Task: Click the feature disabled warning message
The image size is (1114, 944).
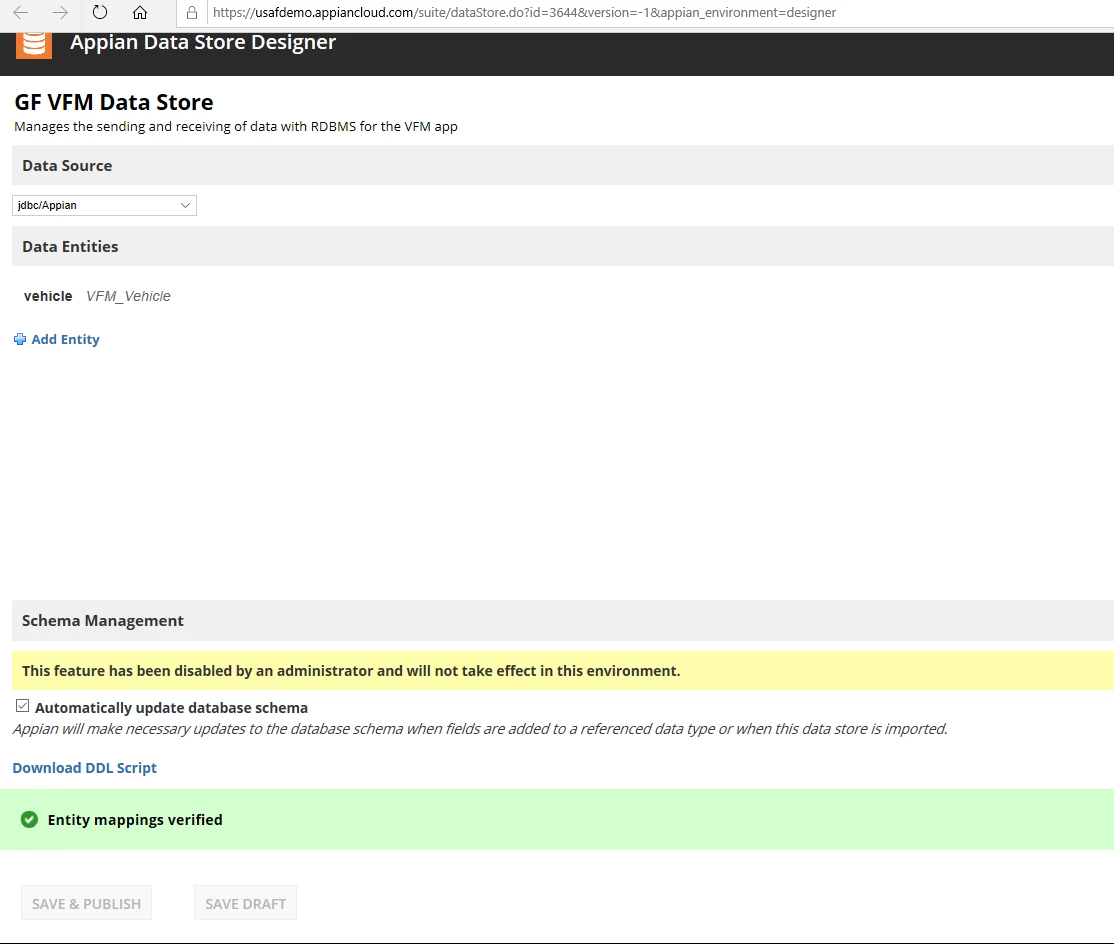Action: (x=351, y=671)
